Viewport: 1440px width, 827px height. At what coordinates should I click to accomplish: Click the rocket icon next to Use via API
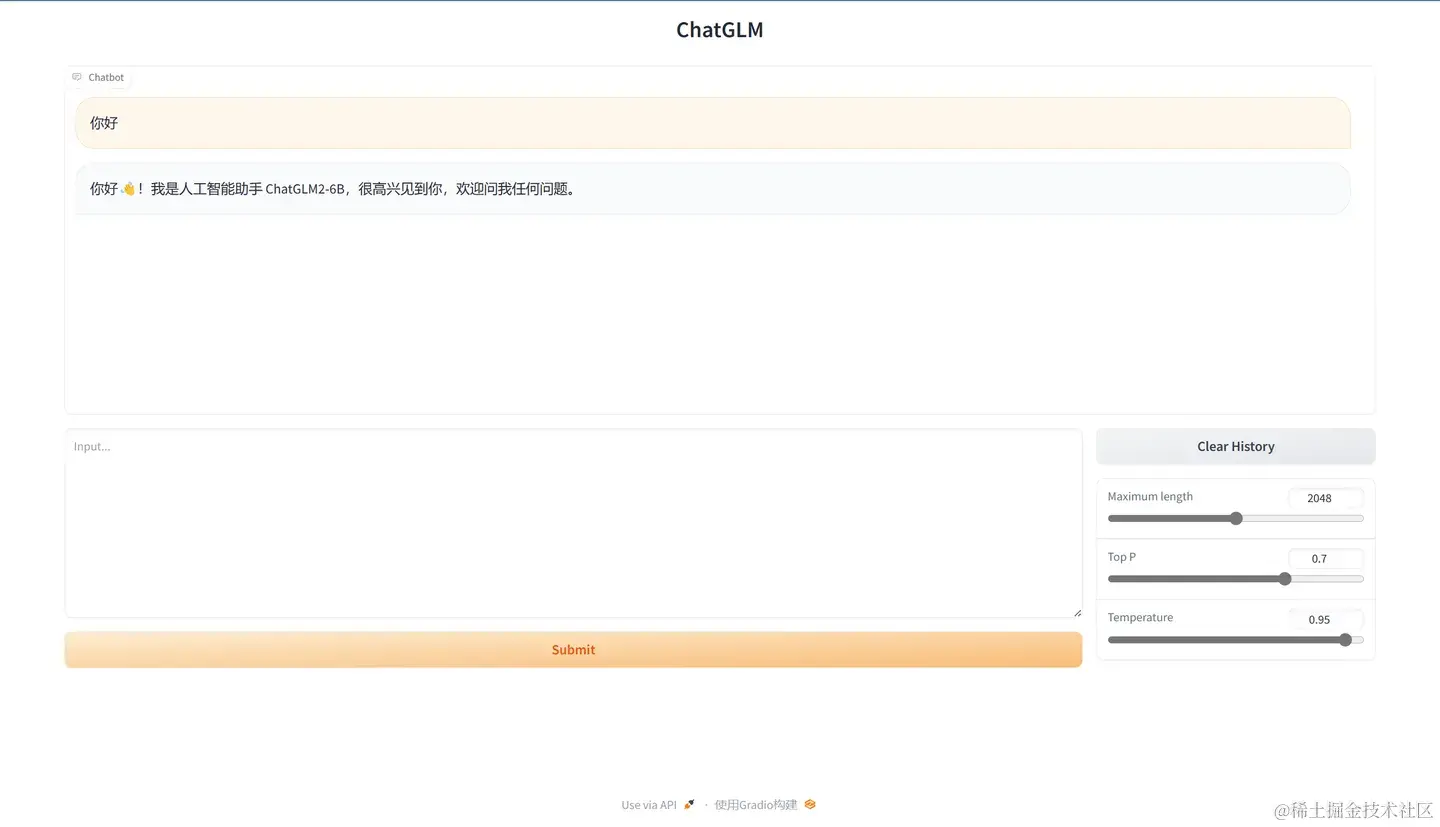click(x=689, y=805)
